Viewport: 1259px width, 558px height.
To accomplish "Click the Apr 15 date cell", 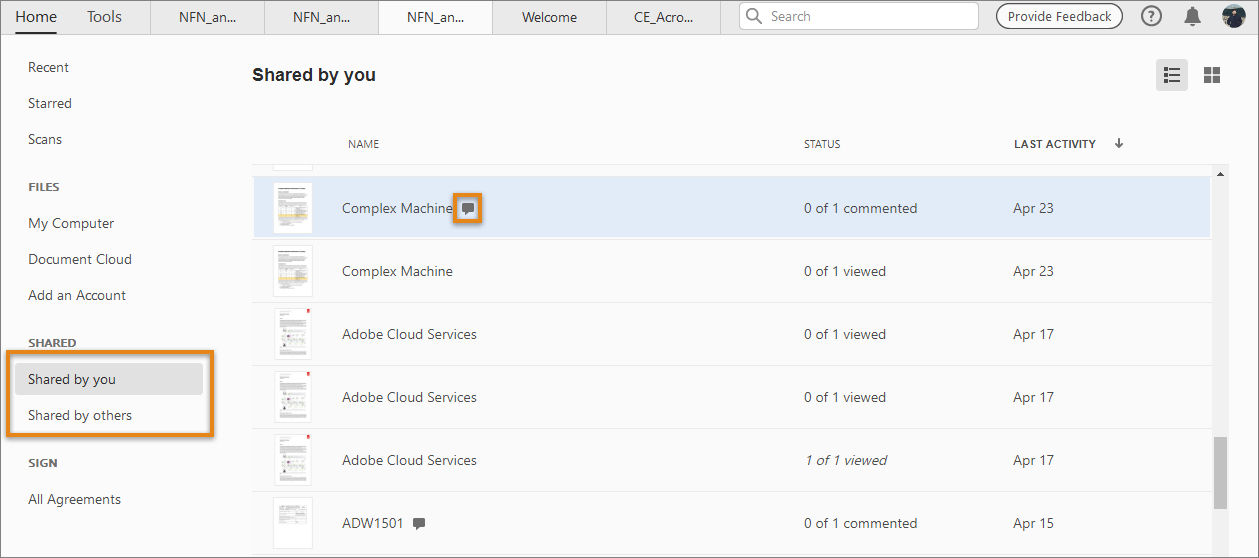I will 1033,523.
